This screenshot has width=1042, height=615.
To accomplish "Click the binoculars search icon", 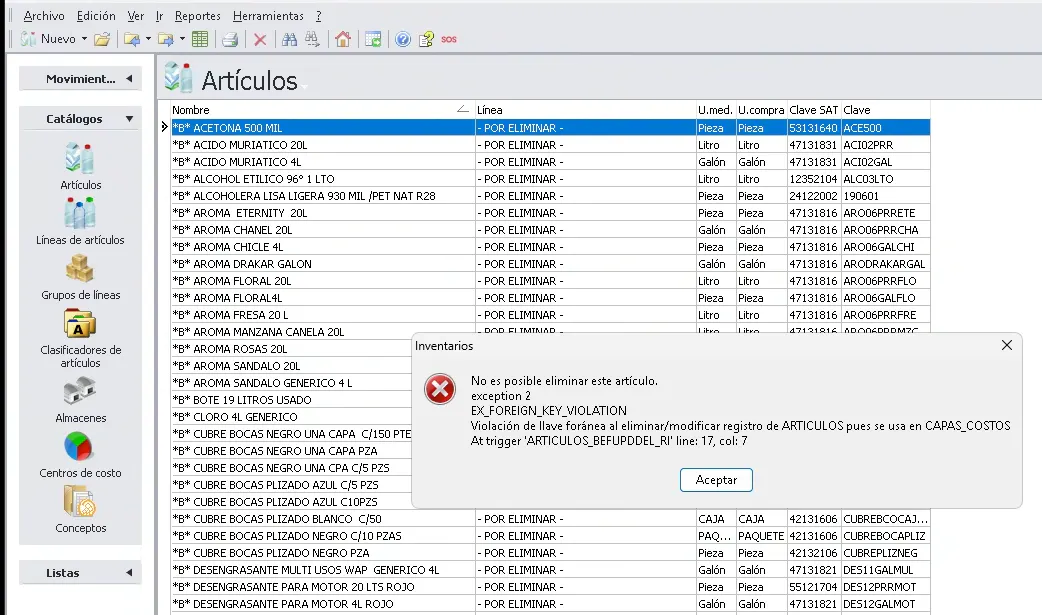I will pyautogui.click(x=289, y=40).
